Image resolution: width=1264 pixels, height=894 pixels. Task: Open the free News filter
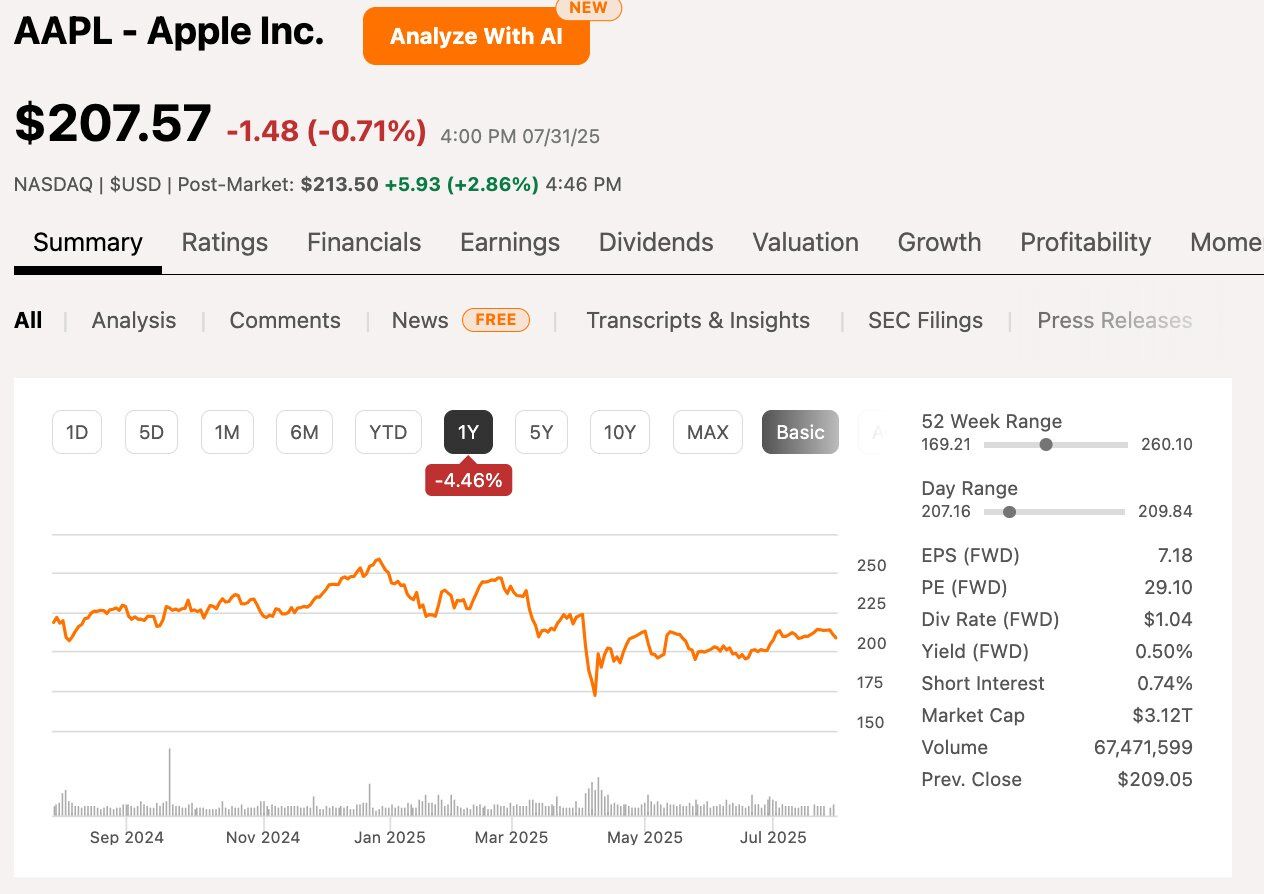pos(420,321)
